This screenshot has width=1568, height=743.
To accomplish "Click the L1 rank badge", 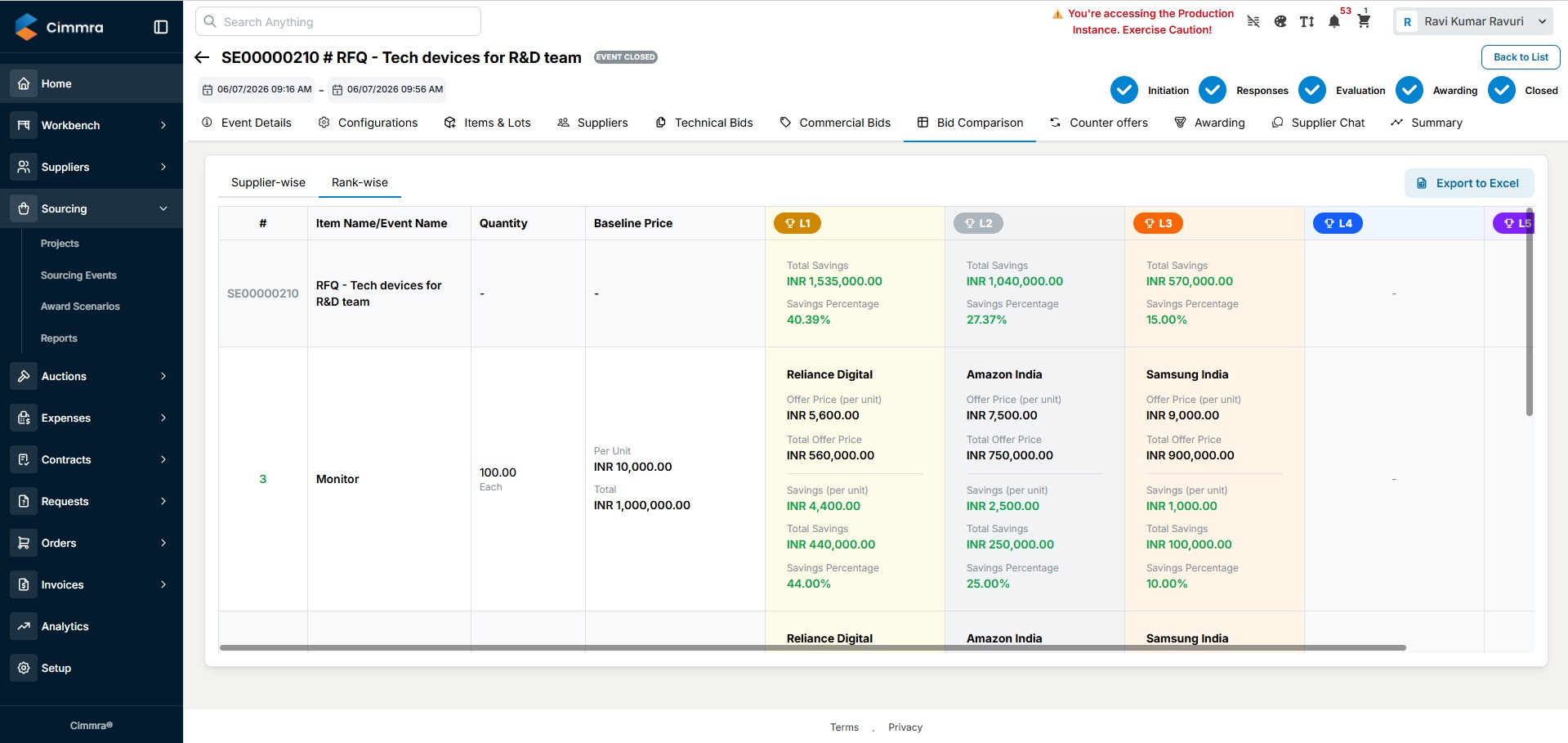I will click(797, 223).
